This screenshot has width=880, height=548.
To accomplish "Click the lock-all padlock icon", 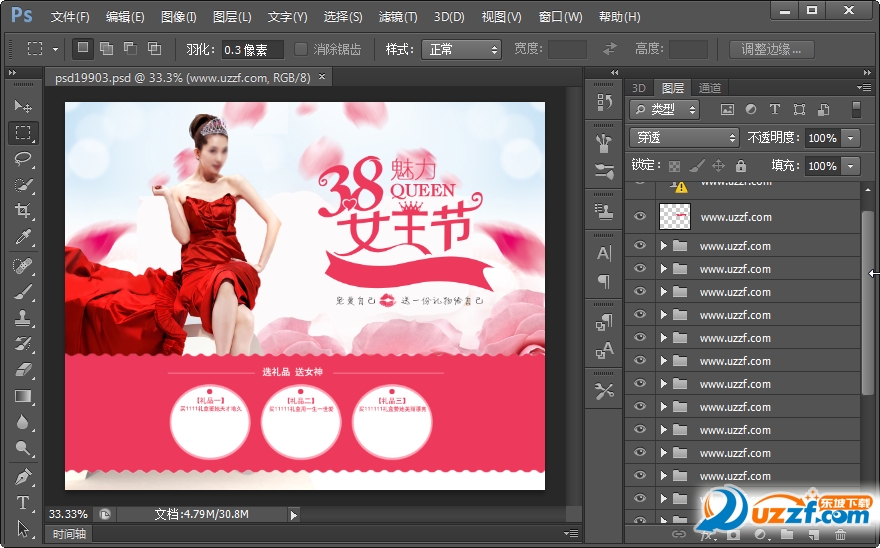I will tap(740, 166).
